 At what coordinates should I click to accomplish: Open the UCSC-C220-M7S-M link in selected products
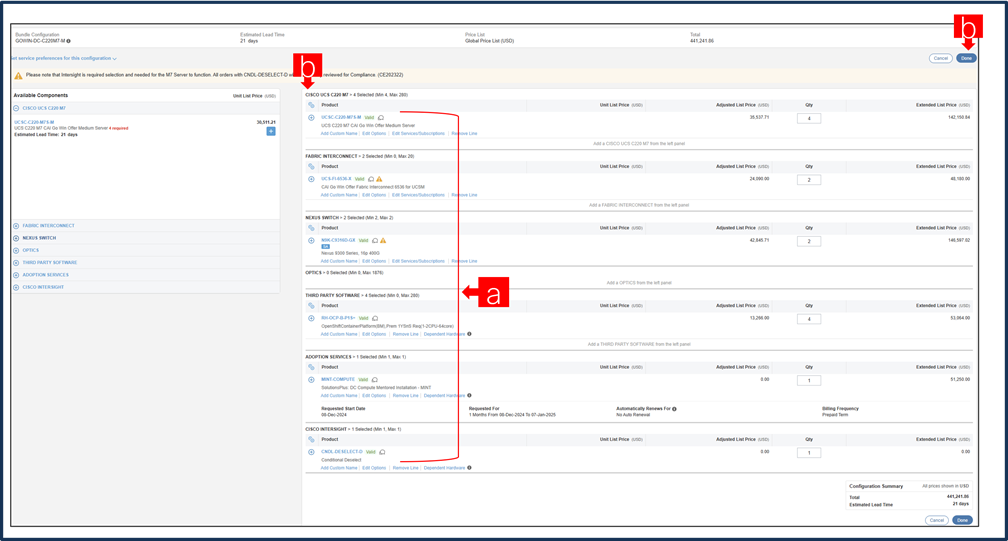[x=341, y=118]
